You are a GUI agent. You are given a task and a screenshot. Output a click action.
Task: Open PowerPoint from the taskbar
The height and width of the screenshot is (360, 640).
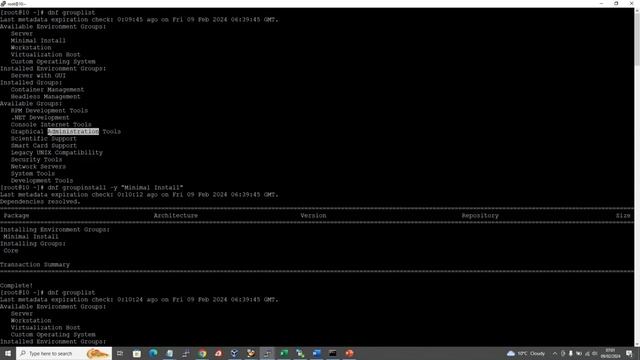[349, 353]
